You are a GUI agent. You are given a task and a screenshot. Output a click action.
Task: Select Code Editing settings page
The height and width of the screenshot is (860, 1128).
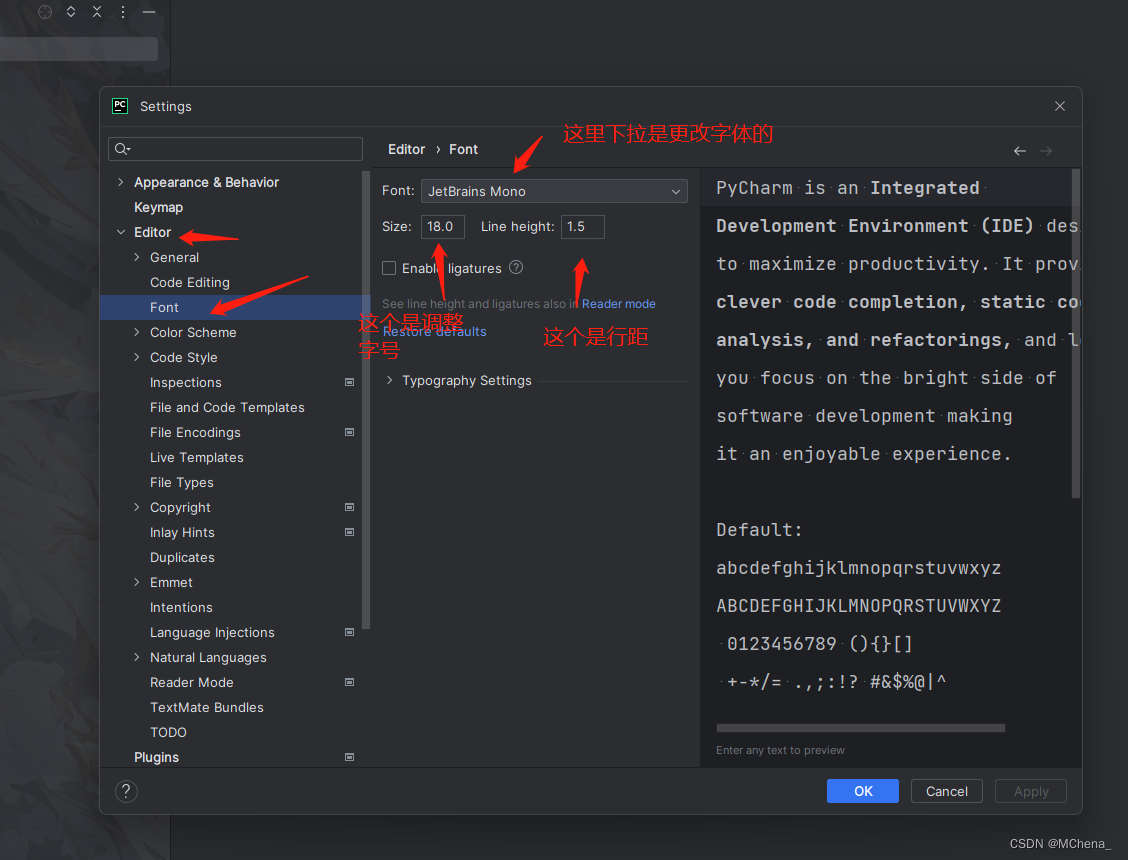point(190,282)
